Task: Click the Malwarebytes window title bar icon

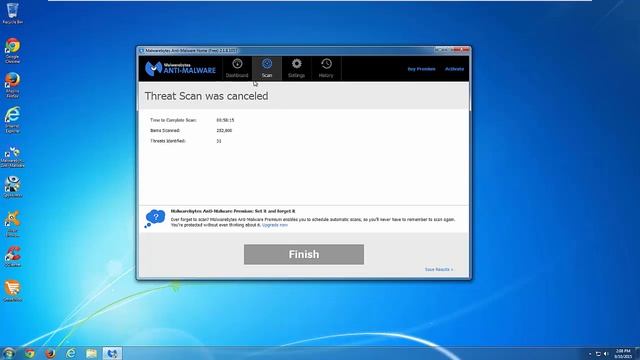Action: click(x=142, y=51)
